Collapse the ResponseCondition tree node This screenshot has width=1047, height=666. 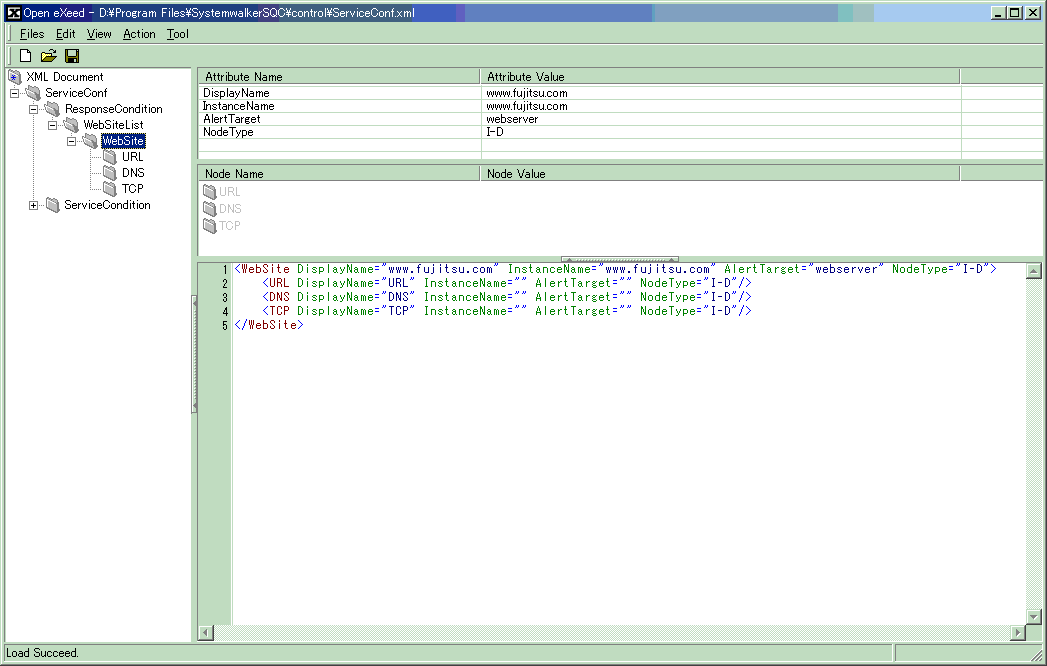(x=34, y=109)
